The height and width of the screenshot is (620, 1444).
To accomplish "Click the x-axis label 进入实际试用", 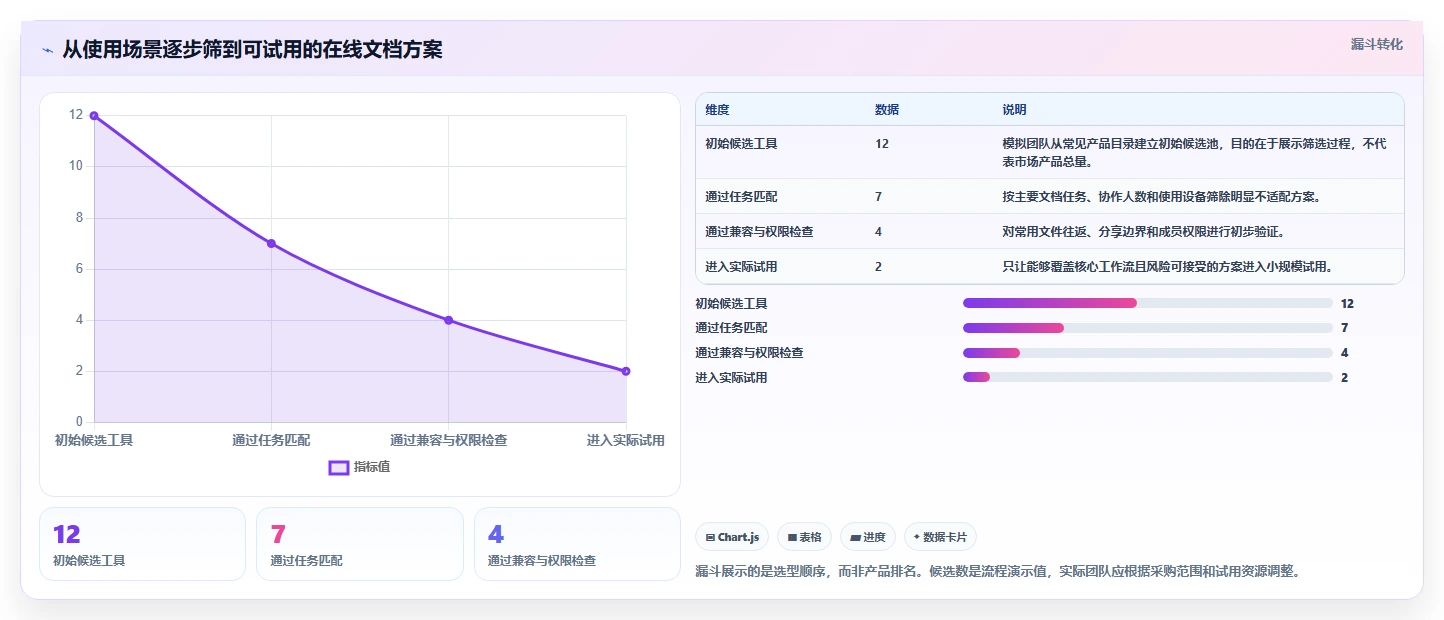I will [x=626, y=440].
